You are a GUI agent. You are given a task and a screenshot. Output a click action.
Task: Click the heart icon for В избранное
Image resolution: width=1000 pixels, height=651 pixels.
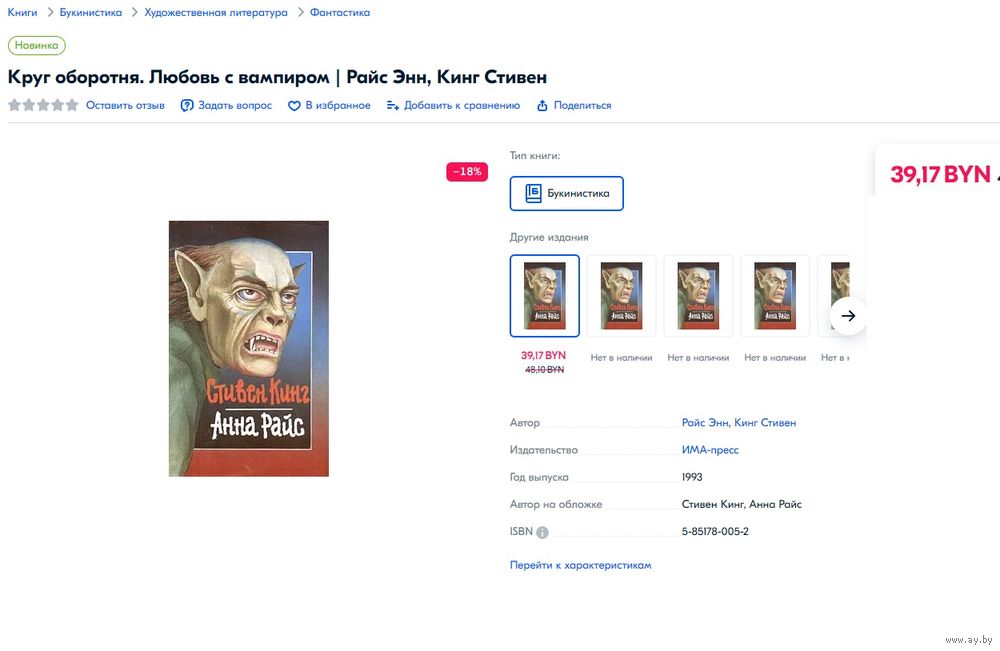point(294,106)
